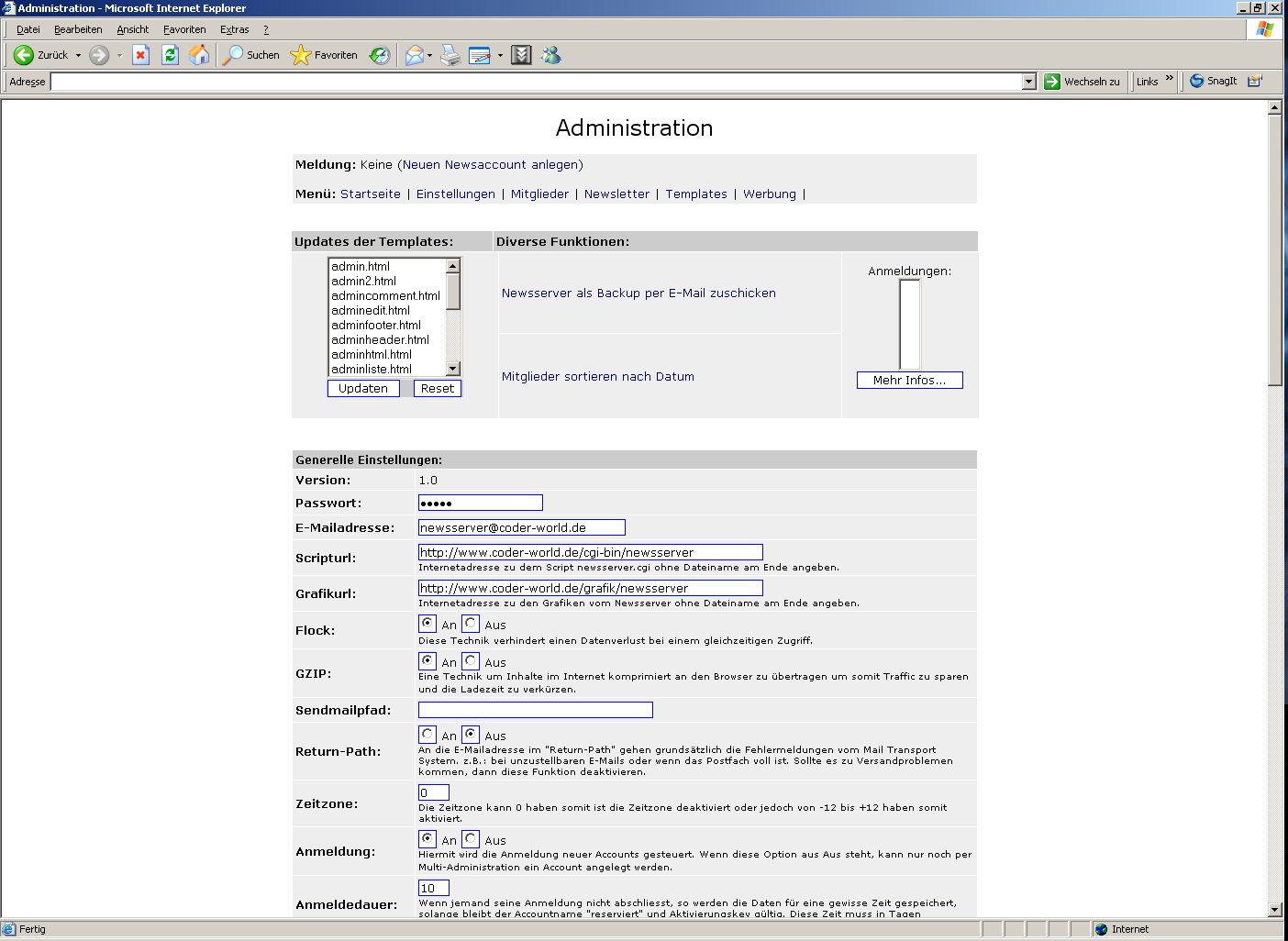The width and height of the screenshot is (1288, 941).
Task: Open the Werbung menu link
Action: point(770,194)
